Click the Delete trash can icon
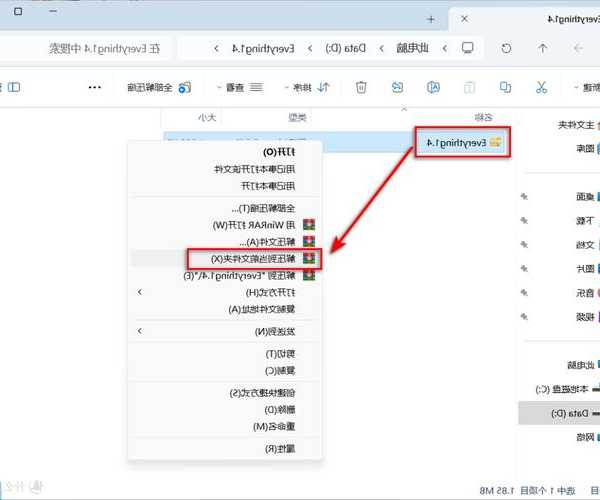 (360, 87)
